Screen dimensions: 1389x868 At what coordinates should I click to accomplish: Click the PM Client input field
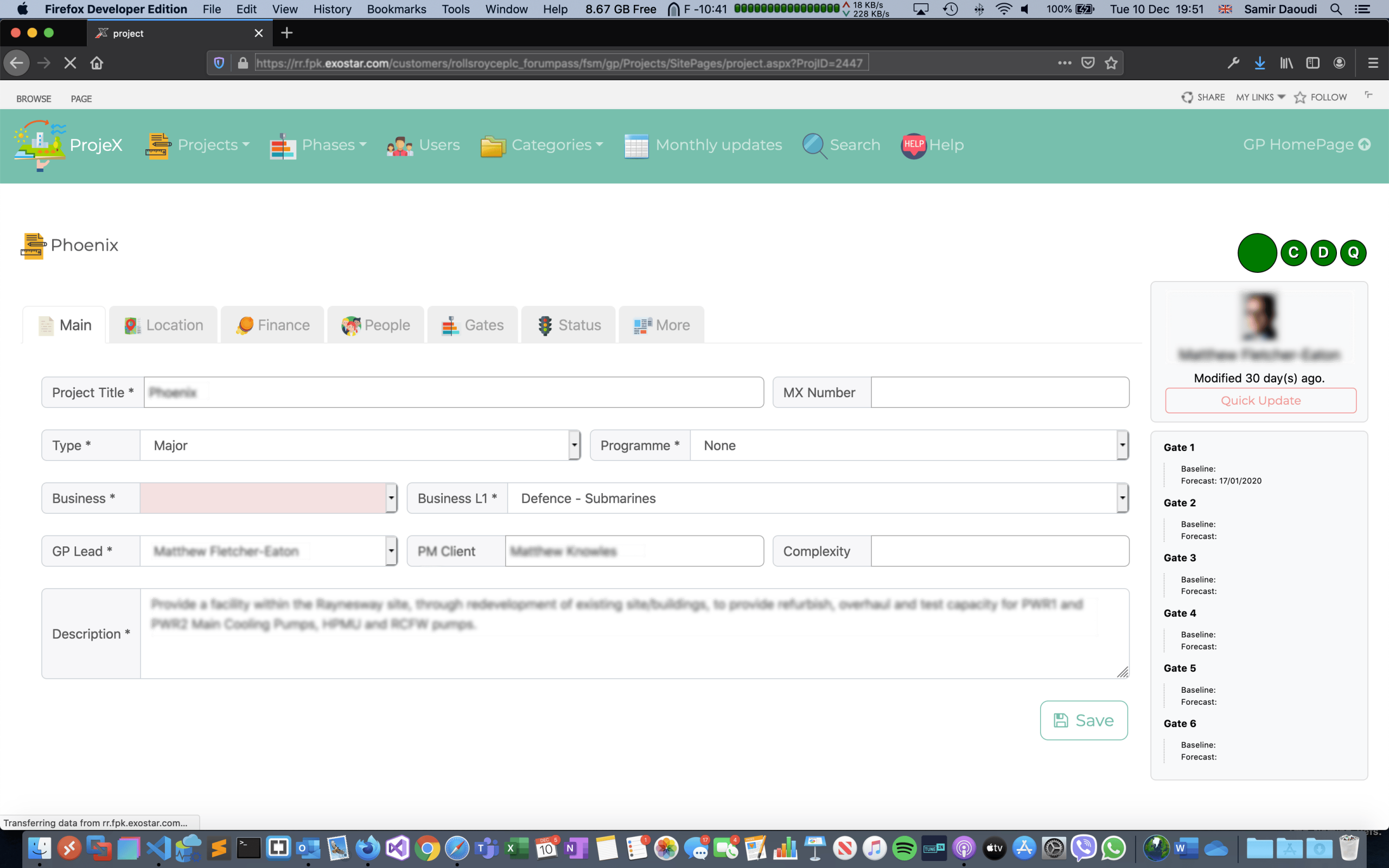point(634,551)
